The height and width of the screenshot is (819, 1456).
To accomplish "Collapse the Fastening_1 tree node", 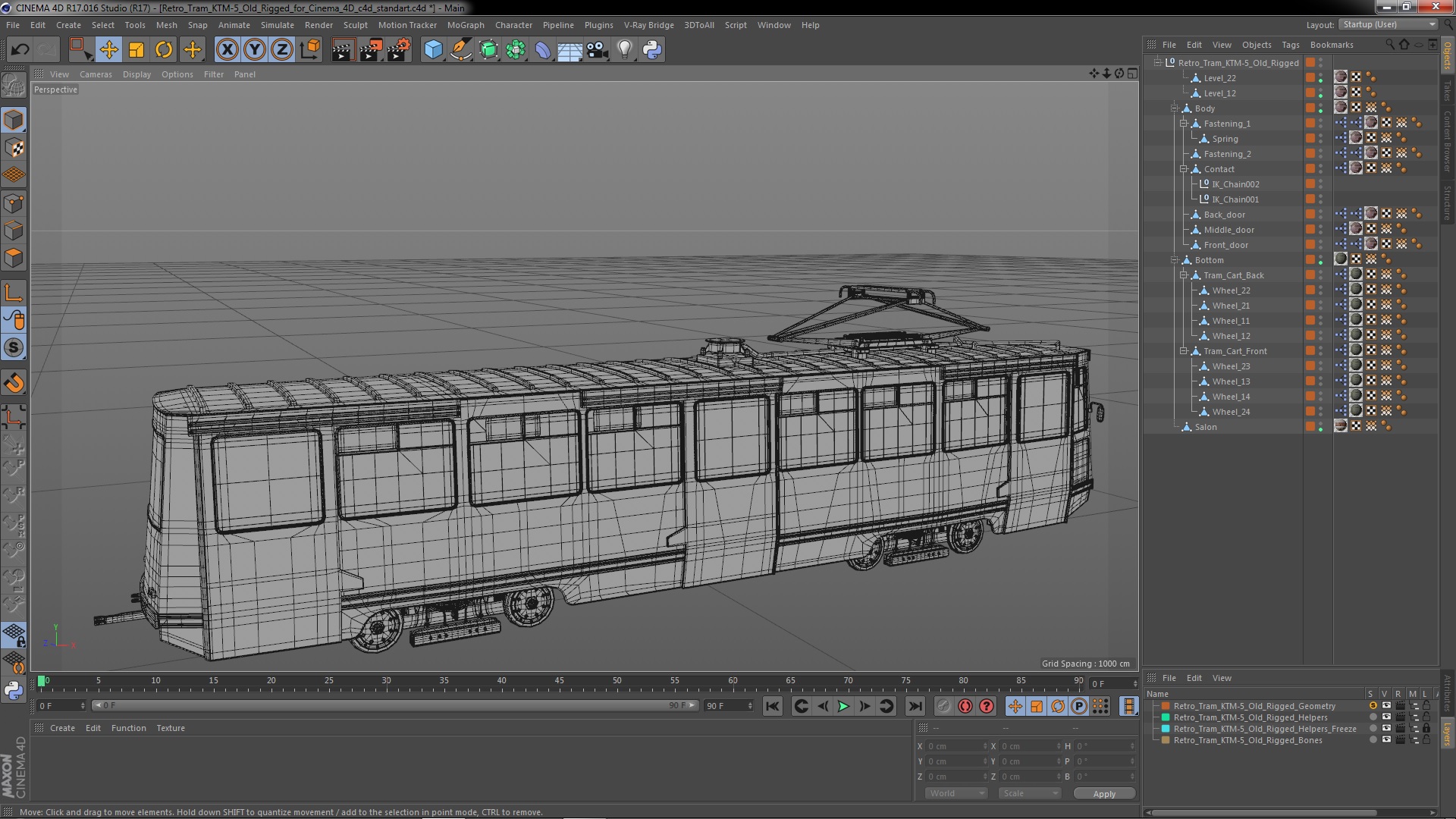I will click(1183, 124).
